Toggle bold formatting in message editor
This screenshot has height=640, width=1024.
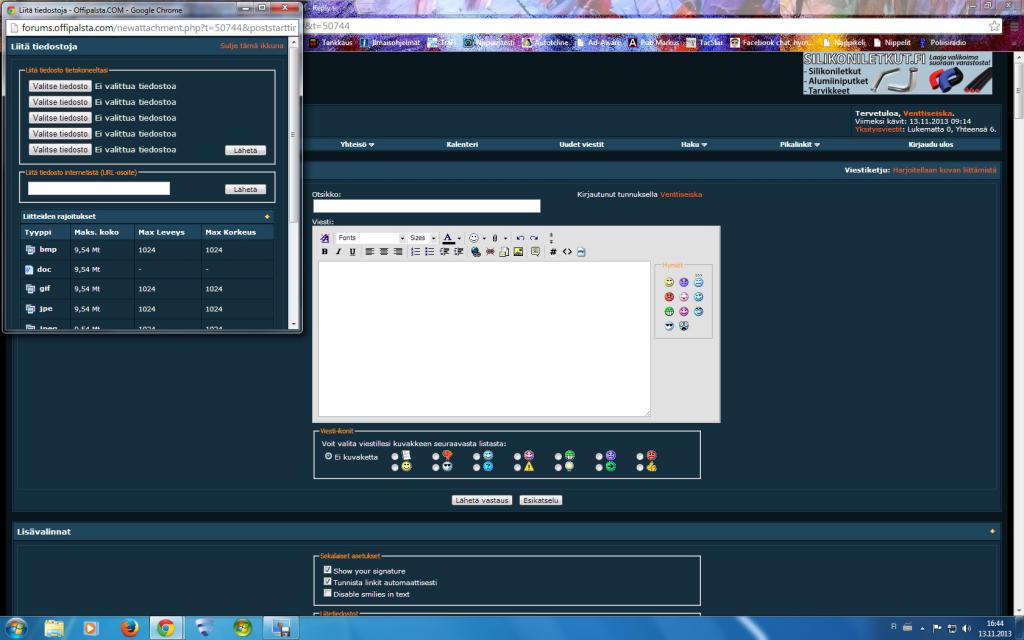(325, 252)
